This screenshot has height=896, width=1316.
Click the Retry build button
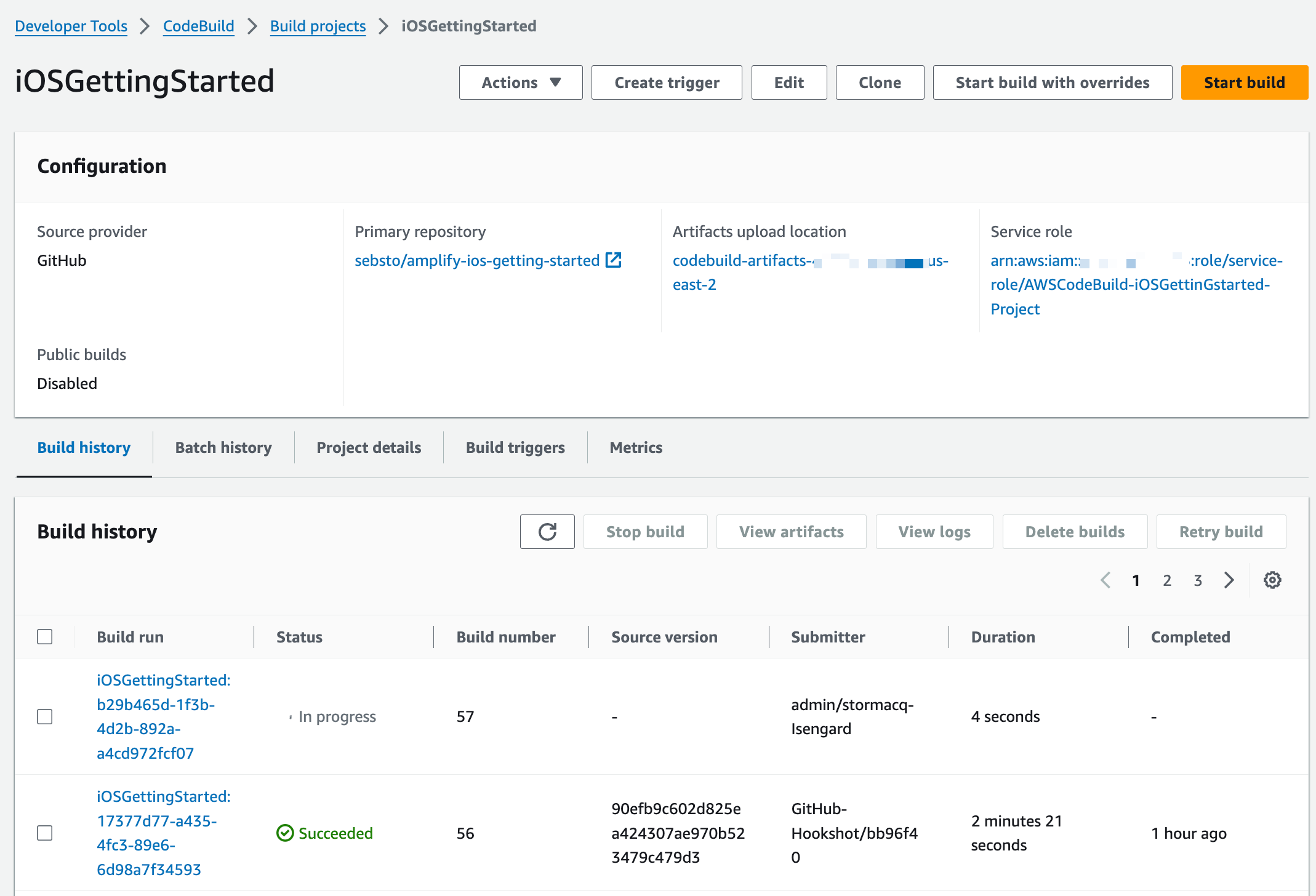(x=1221, y=531)
